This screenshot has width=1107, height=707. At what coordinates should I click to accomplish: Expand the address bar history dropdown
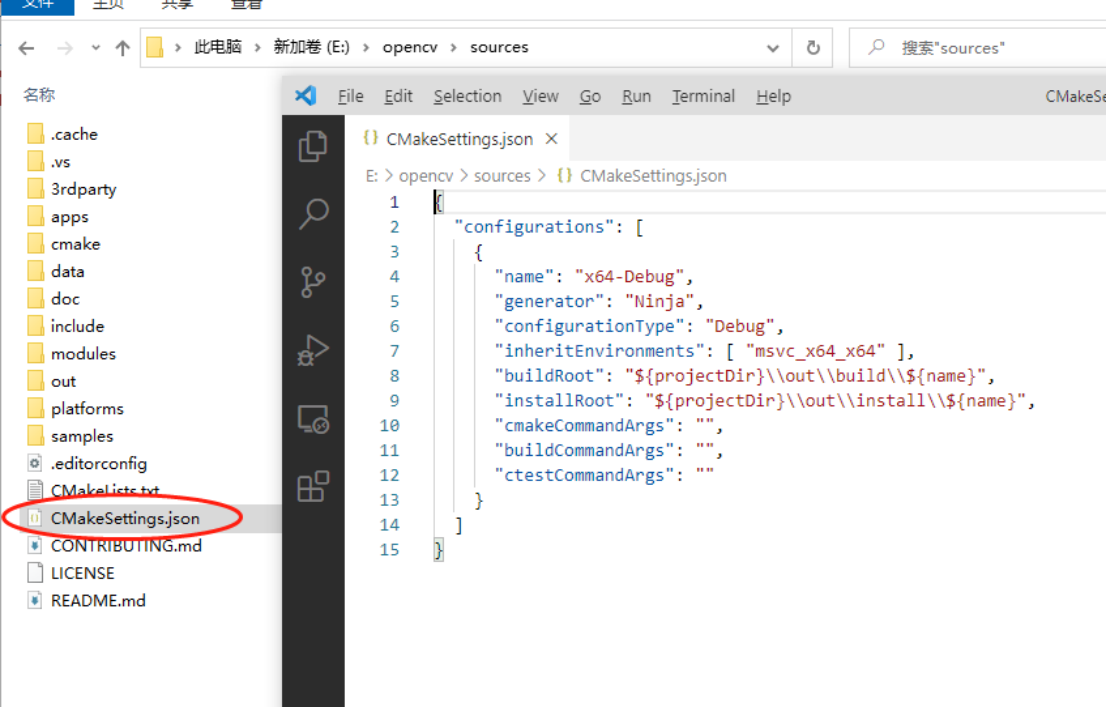pyautogui.click(x=773, y=48)
